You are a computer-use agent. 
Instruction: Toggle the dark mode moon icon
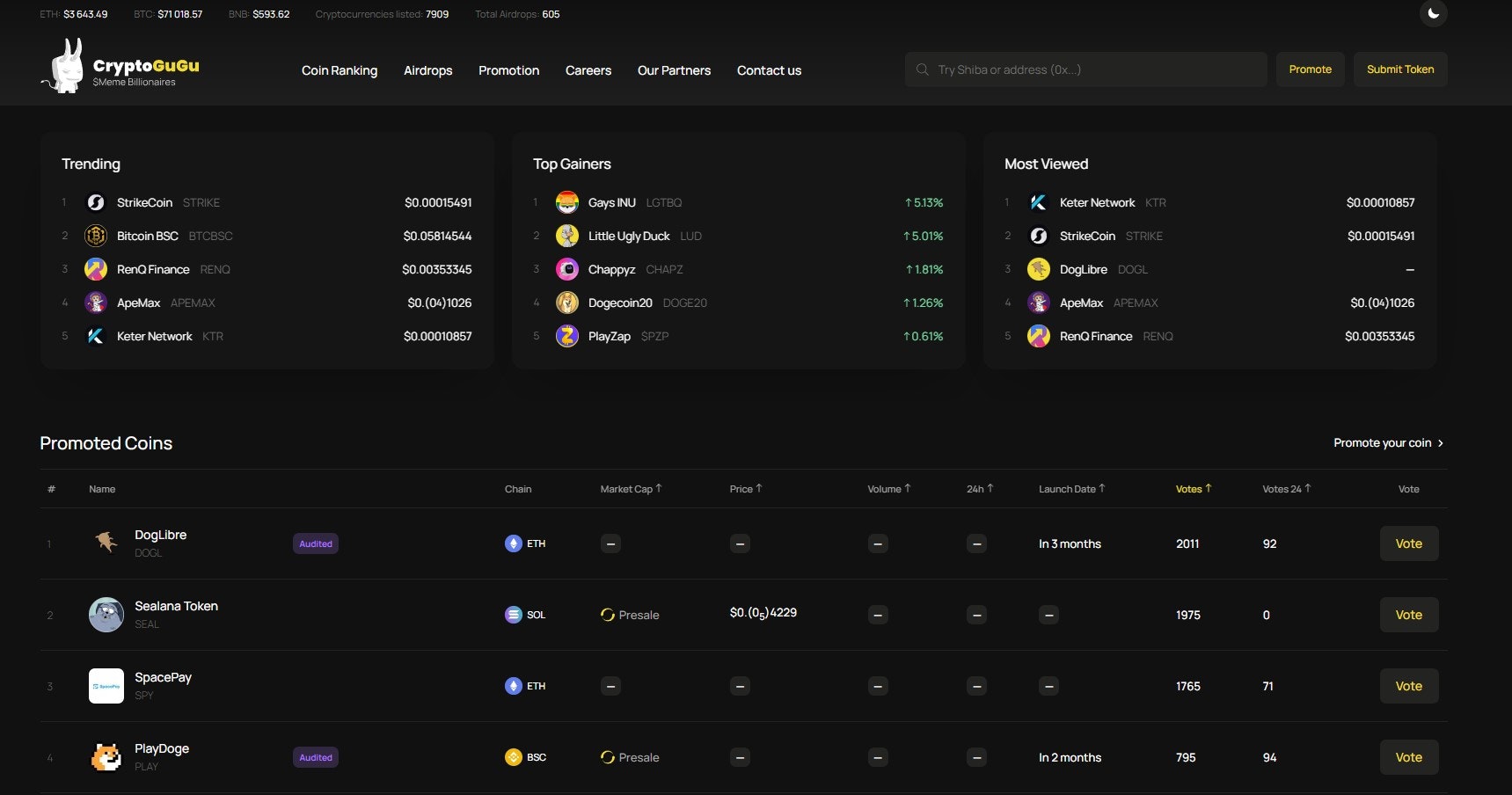click(1434, 13)
